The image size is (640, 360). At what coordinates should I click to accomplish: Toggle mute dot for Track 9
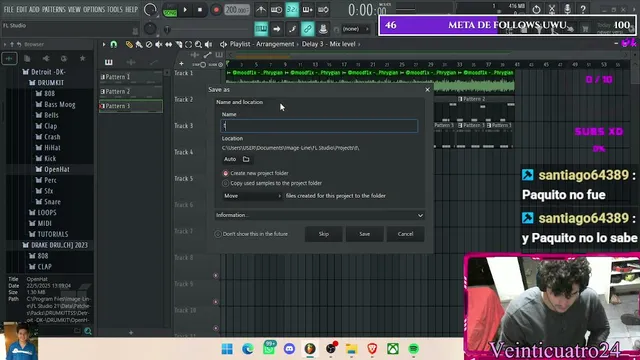click(x=216, y=302)
